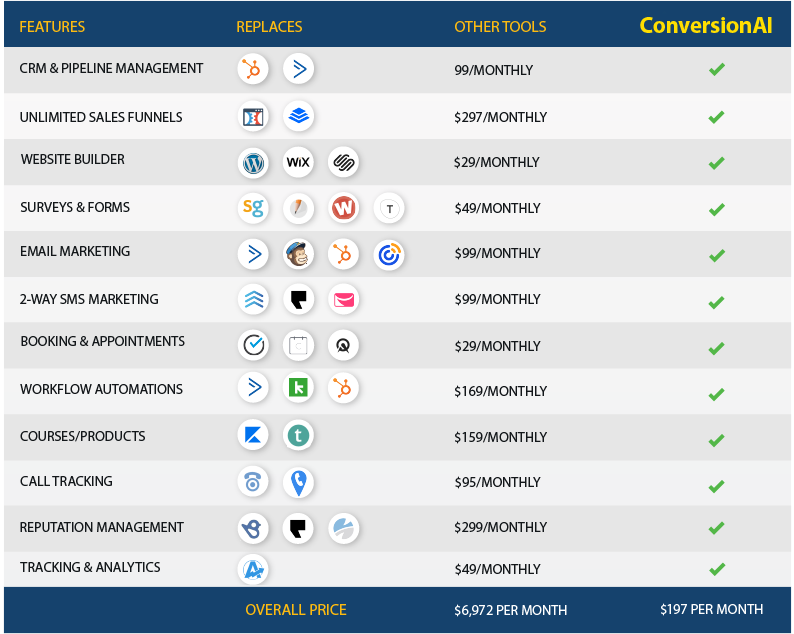Image resolution: width=794 pixels, height=634 pixels.
Task: Click the REPLACES column header
Action: [269, 26]
